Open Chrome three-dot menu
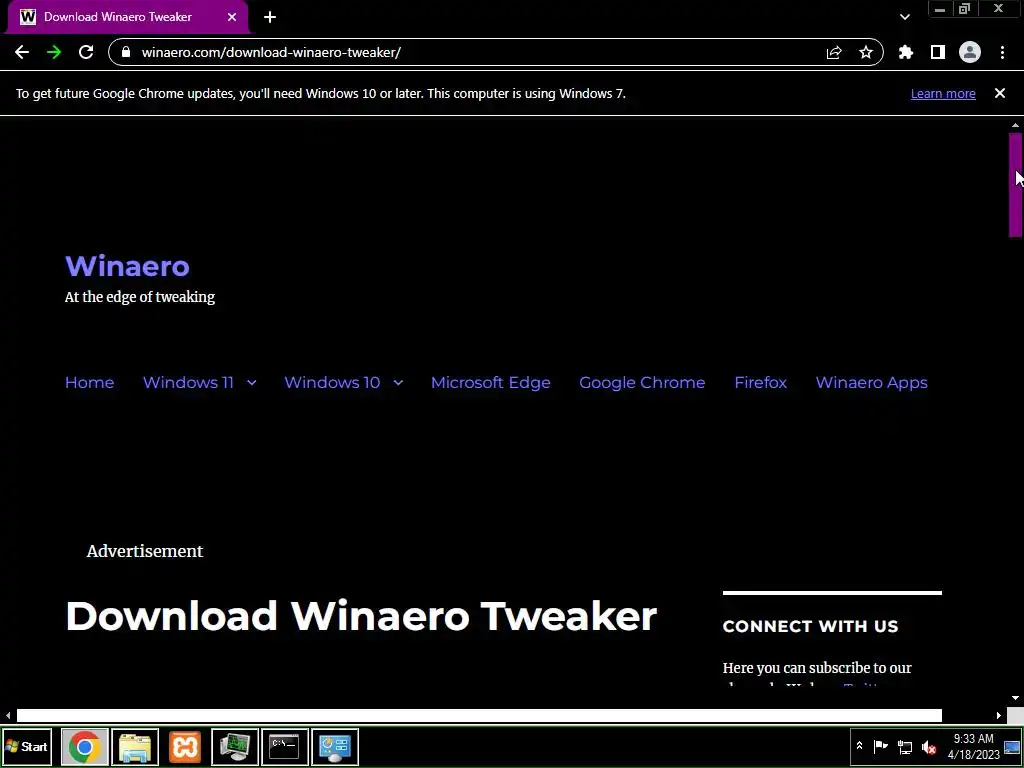This screenshot has height=768, width=1024. [x=1002, y=52]
